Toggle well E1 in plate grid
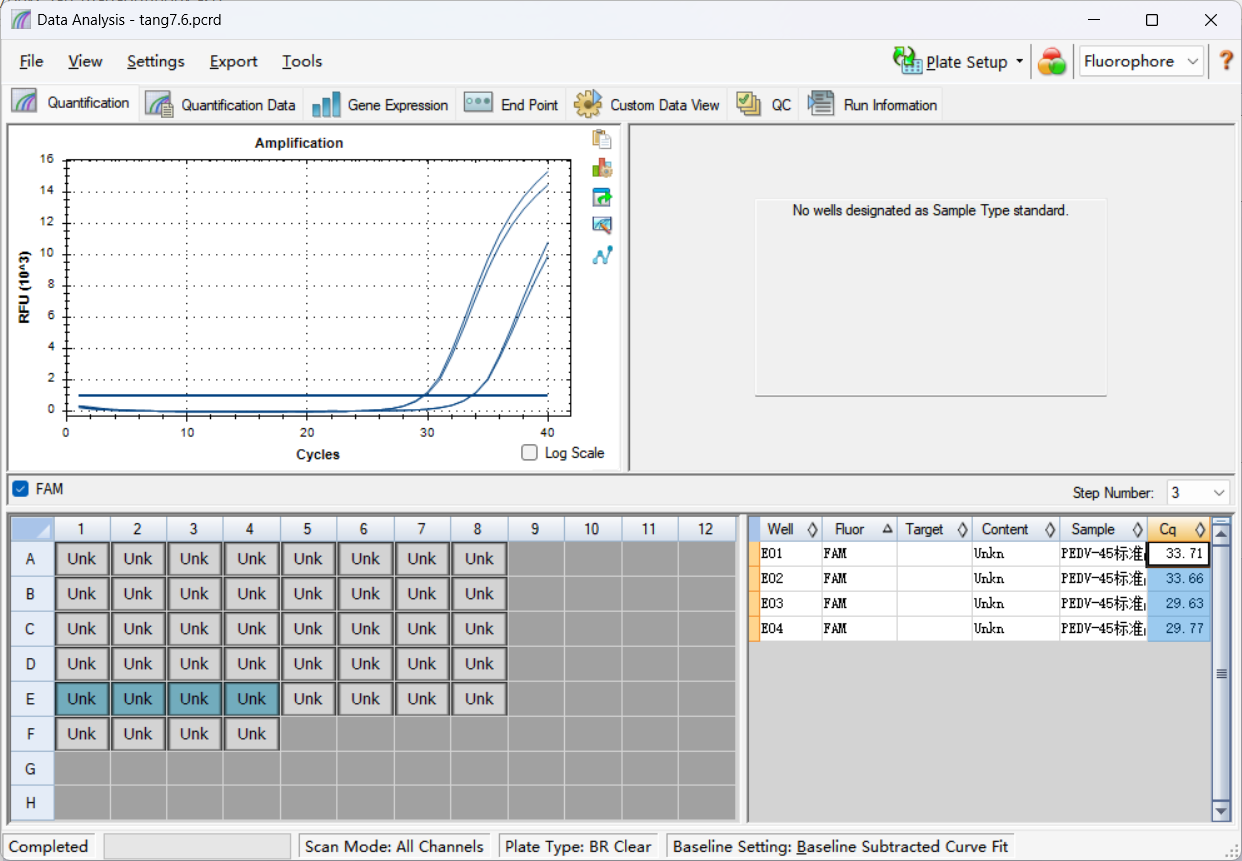 [x=82, y=699]
